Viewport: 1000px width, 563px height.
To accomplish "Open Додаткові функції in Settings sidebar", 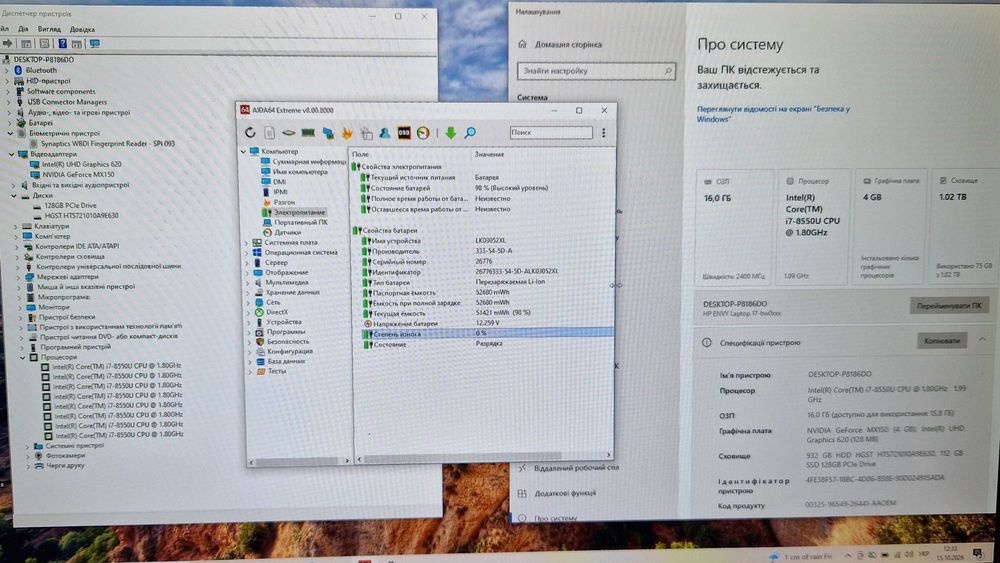I will 565,493.
